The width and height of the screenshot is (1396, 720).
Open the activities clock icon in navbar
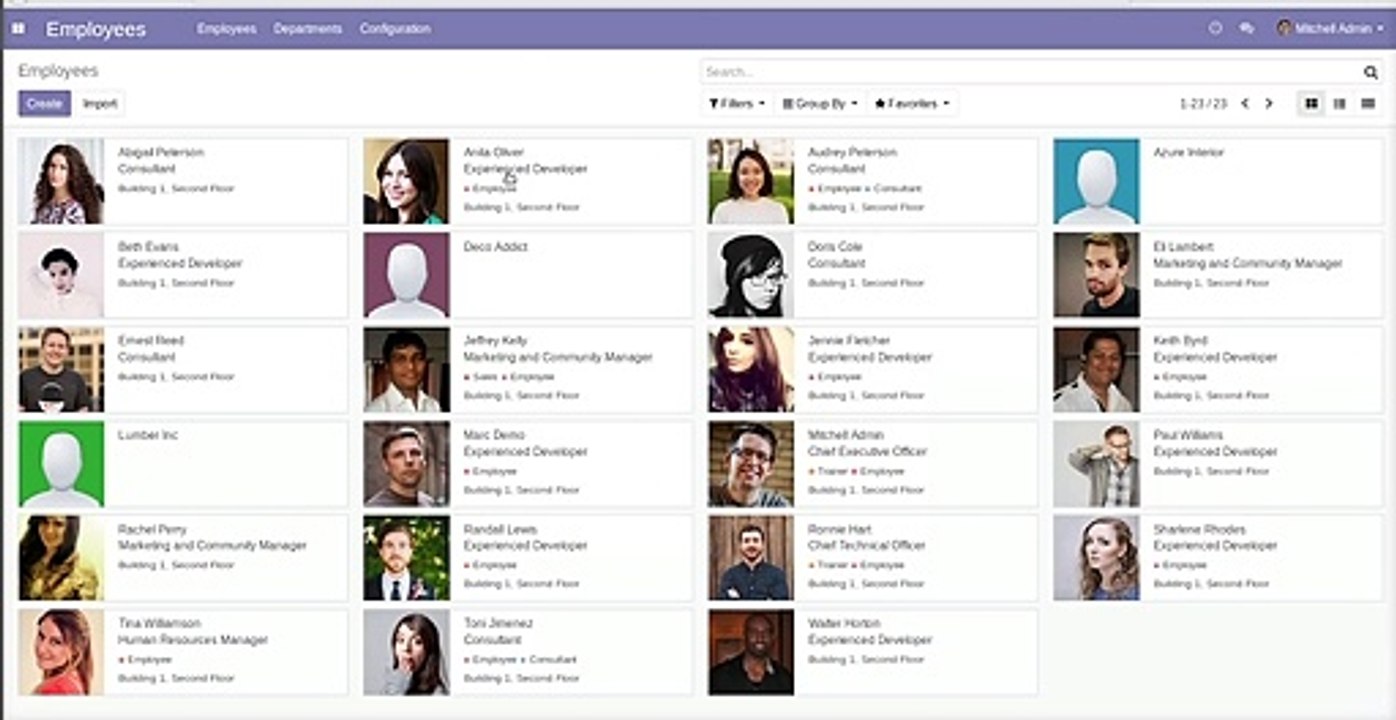click(x=1215, y=29)
